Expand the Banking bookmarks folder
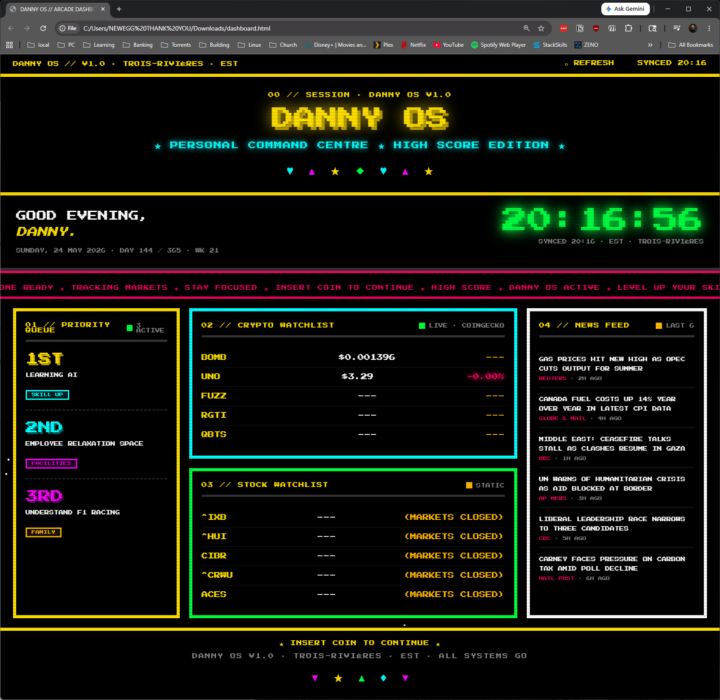 click(138, 45)
